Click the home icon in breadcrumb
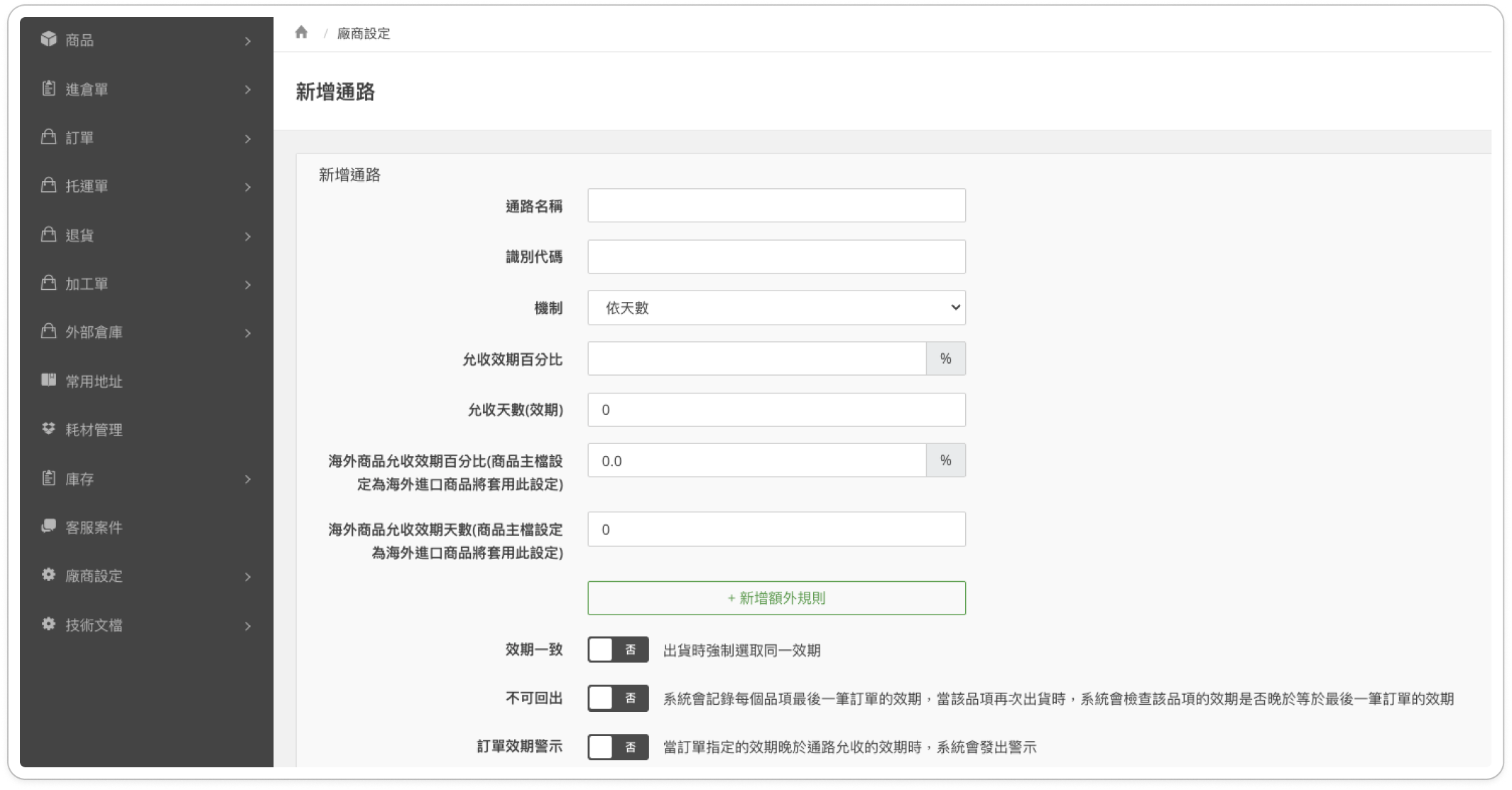 click(301, 33)
